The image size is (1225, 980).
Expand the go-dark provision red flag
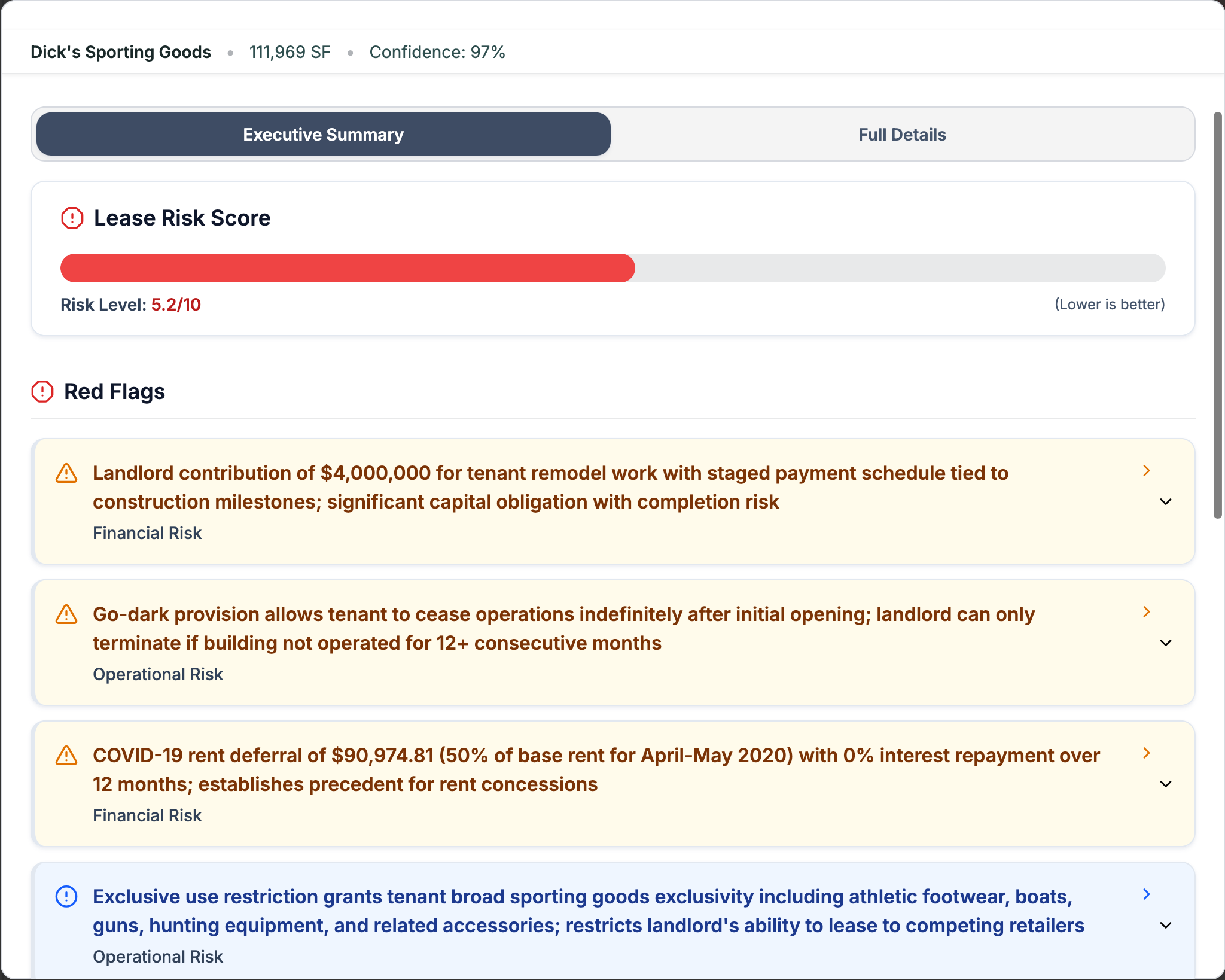pos(1166,643)
